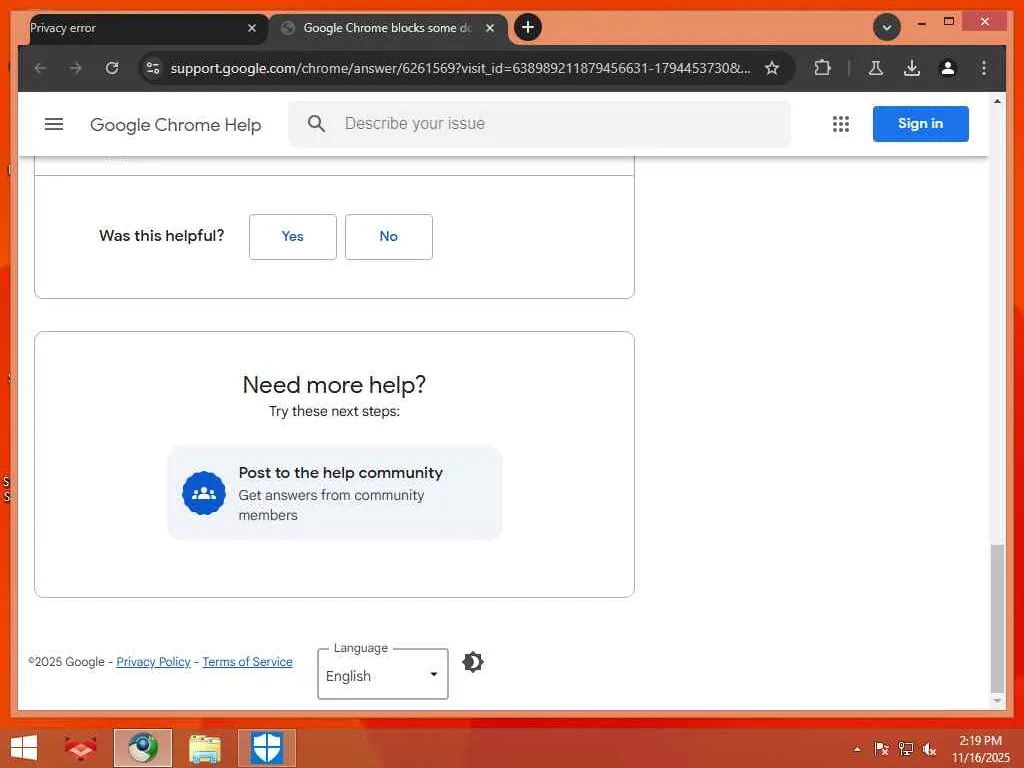The image size is (1024, 768).
Task: Click the address bar URL
Action: pos(460,68)
